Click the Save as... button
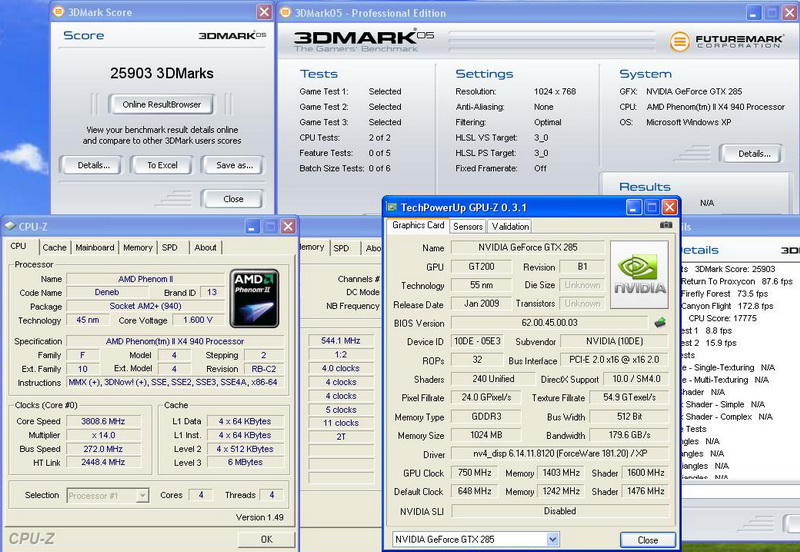The height and width of the screenshot is (552, 800). (x=234, y=165)
